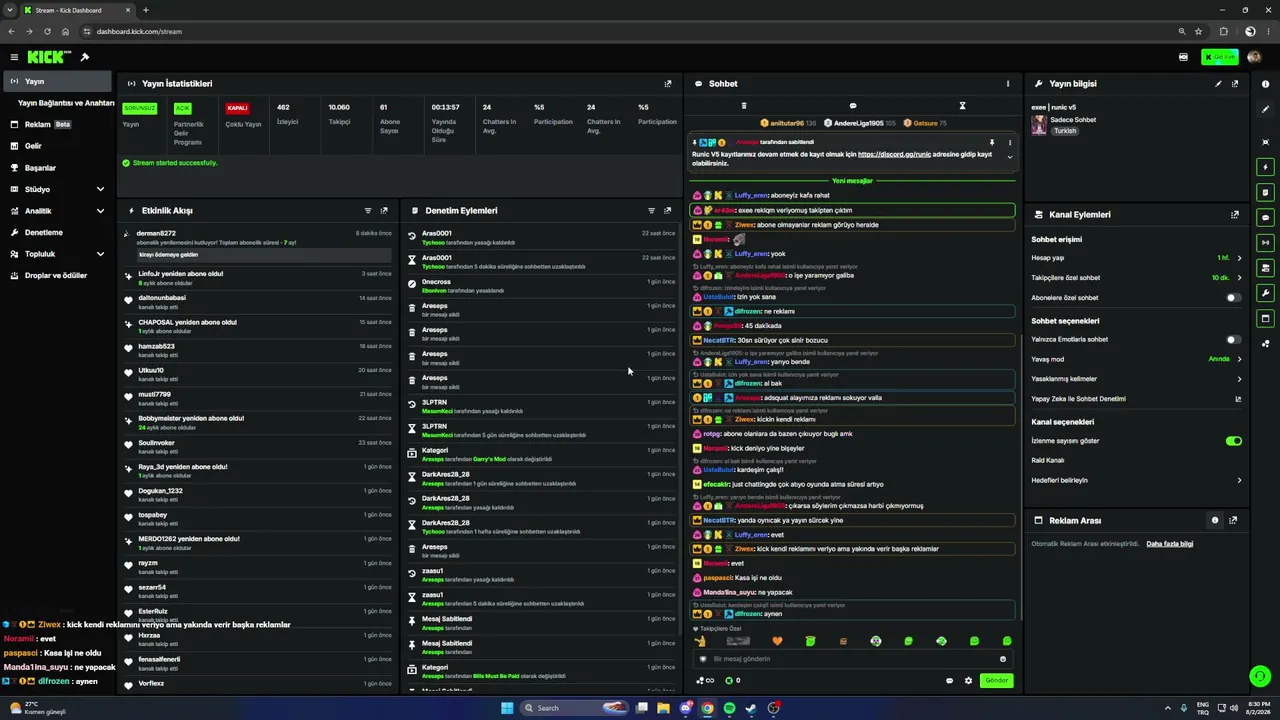Pop out the Etkinlik Akışı panel
Screen dimensions: 1280x720
point(384,211)
